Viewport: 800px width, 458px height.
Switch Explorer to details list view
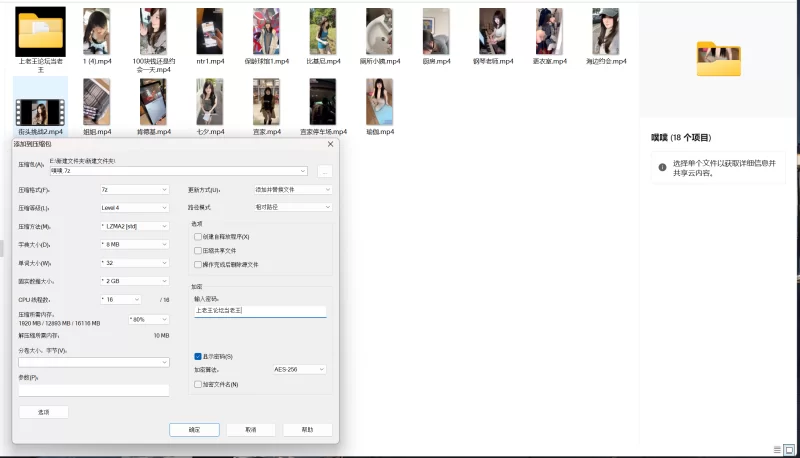tap(777, 450)
